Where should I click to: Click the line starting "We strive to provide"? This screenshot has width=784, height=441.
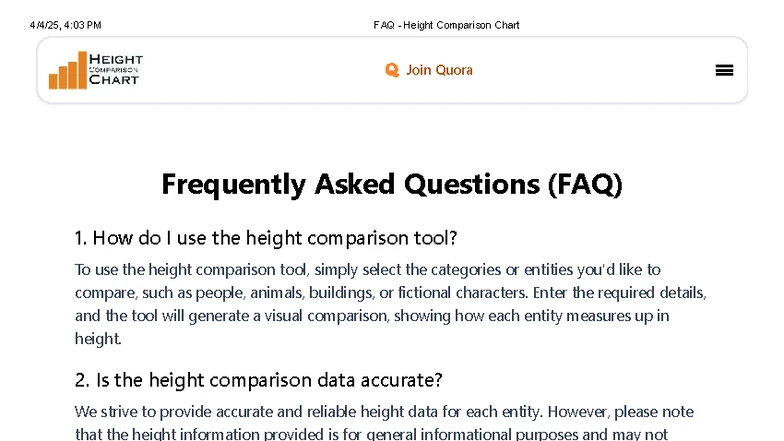384,412
